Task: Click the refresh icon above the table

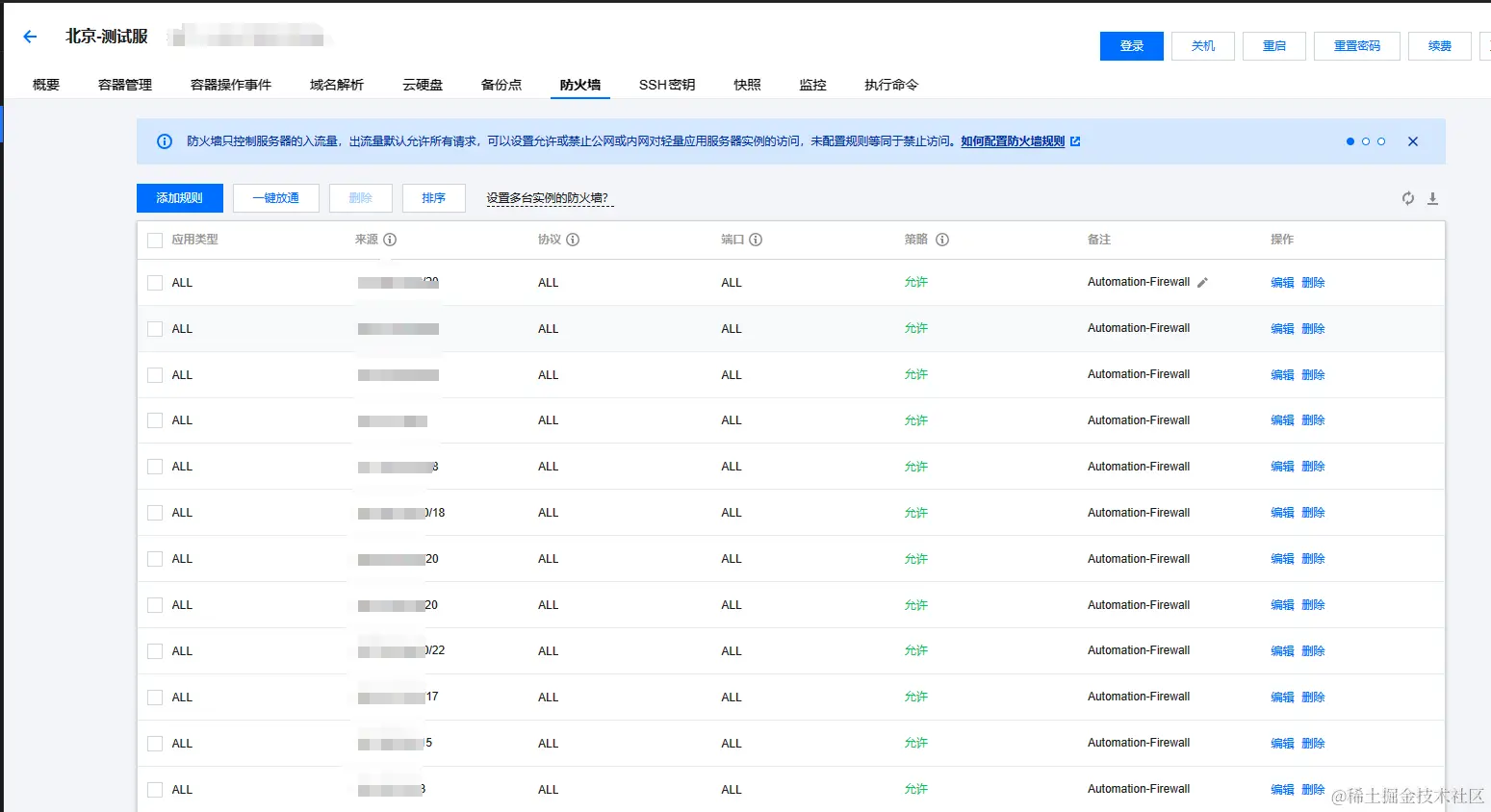Action: 1408,198
